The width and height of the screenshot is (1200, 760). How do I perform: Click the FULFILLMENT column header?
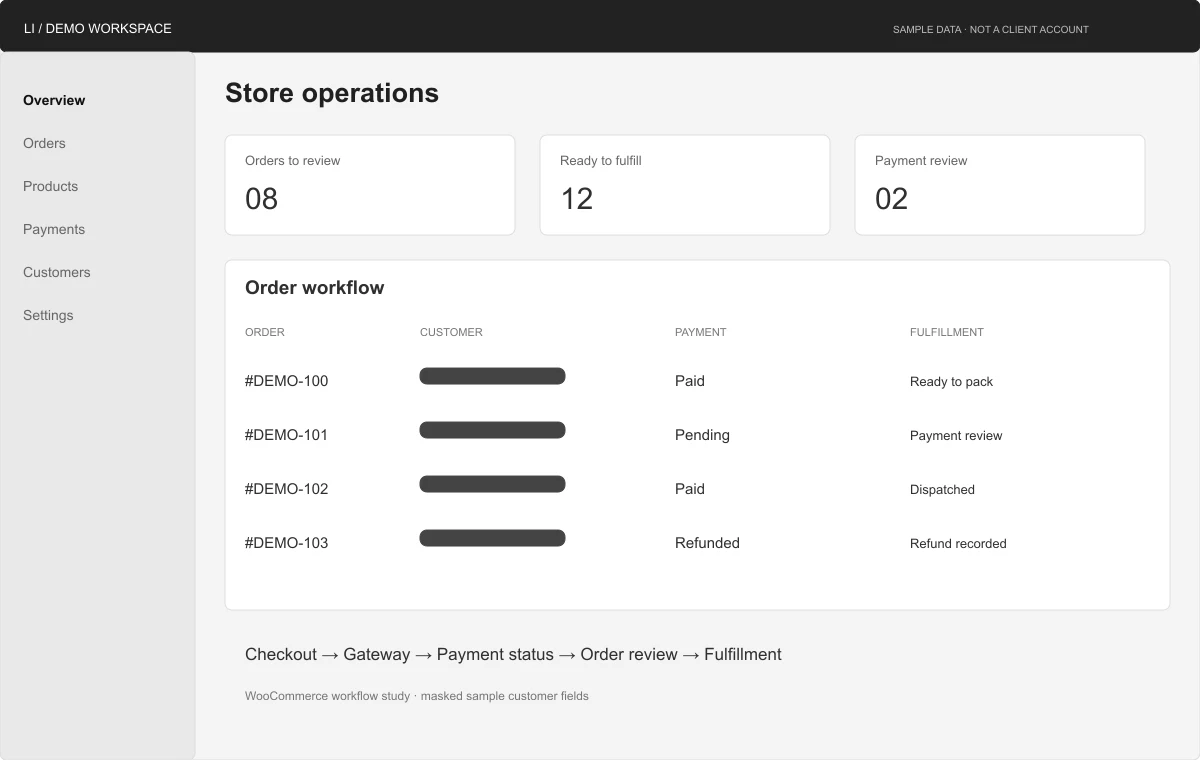point(947,332)
